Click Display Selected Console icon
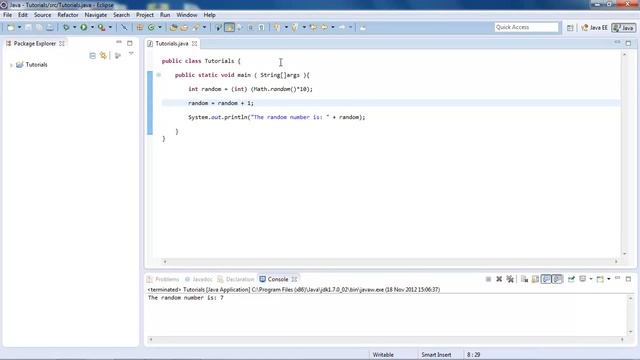Screen dimensions: 640x360 583,279
